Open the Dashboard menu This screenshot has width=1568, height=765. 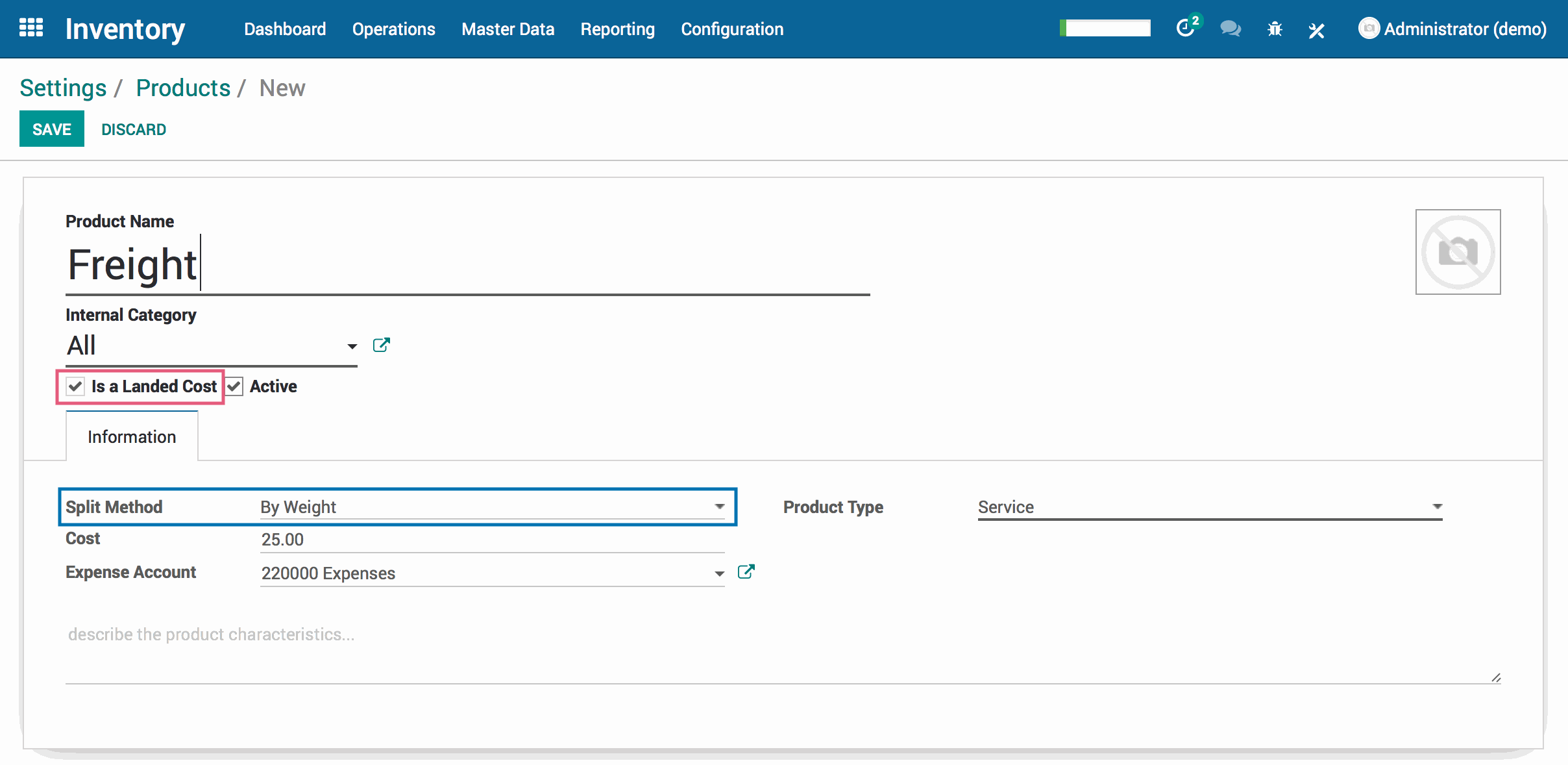[x=285, y=29]
